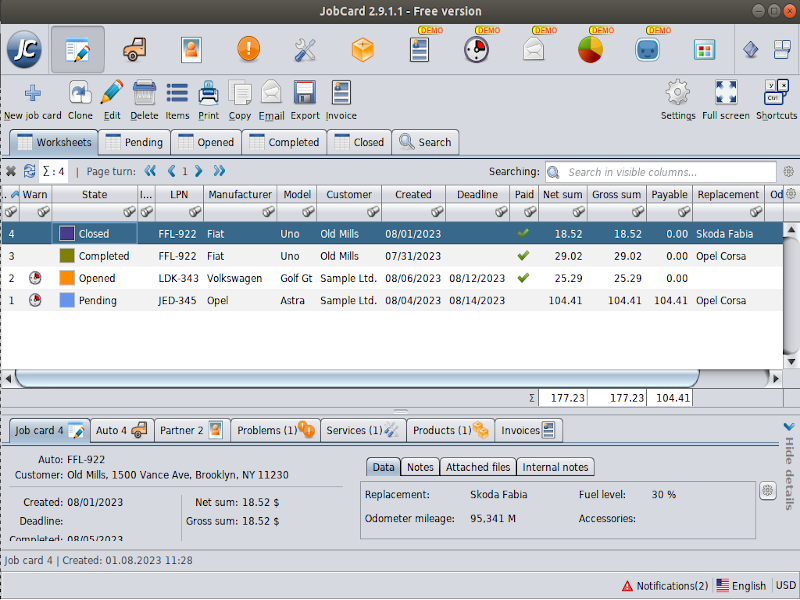
Task: Copy the selected job card
Action: pyautogui.click(x=240, y=101)
